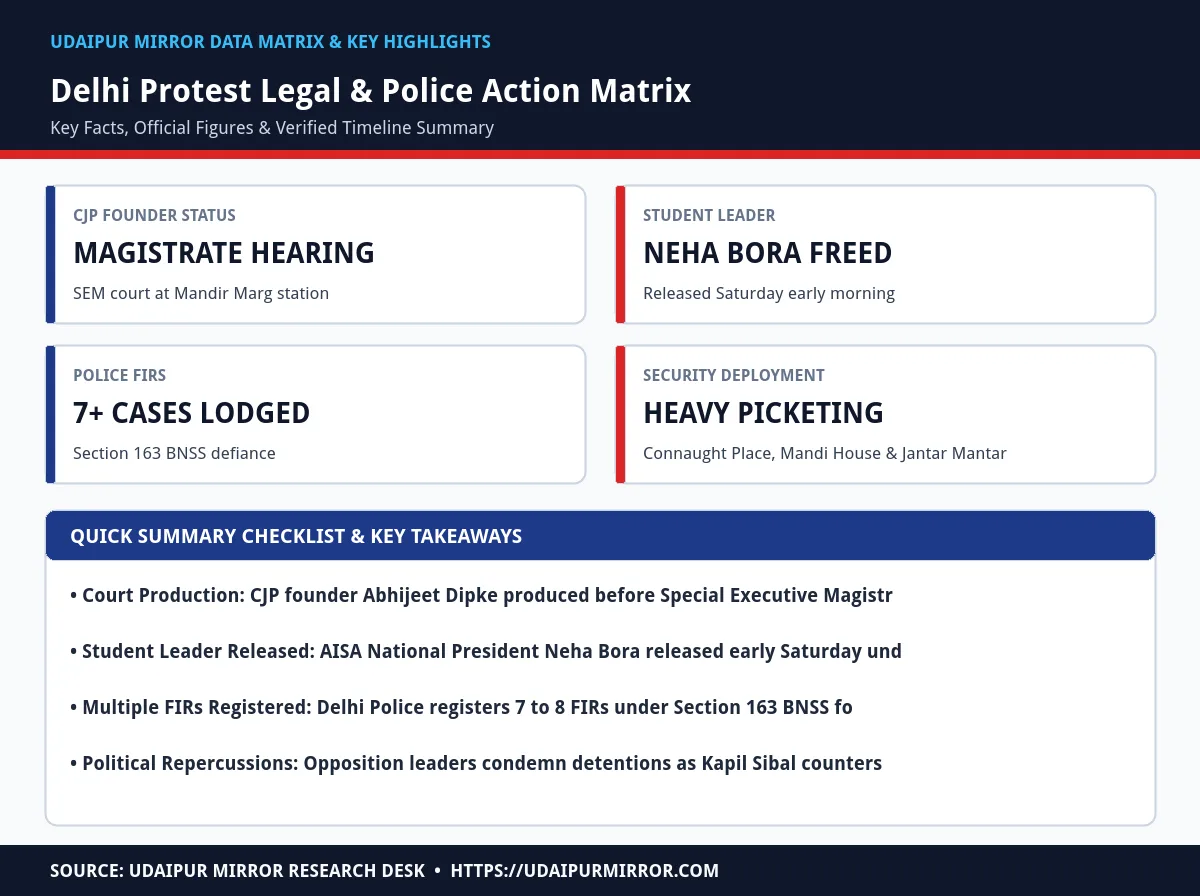Click the 'SECURITY DEPLOYMENT' card label
This screenshot has height=896, width=1200.
click(x=734, y=375)
